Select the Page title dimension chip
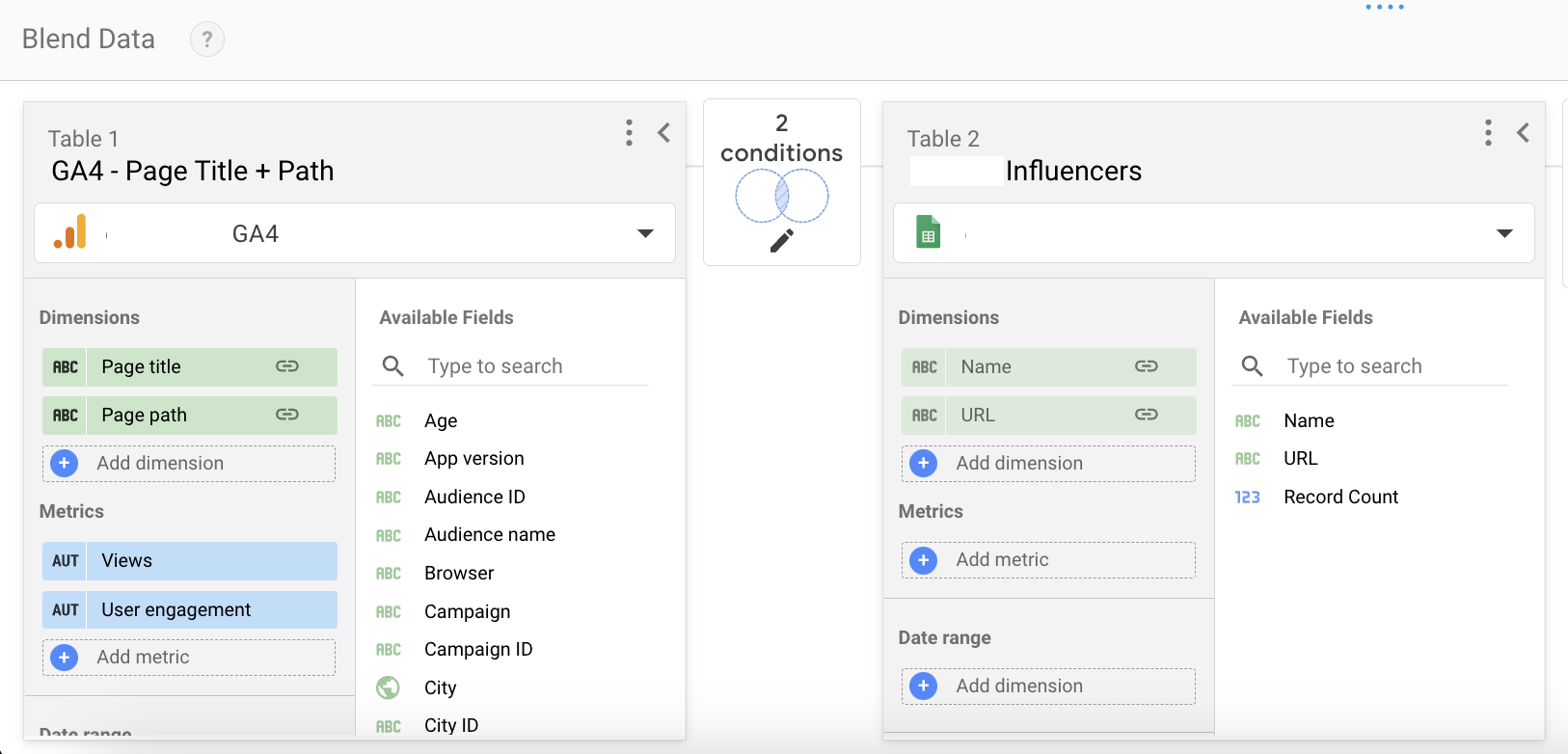 tap(190, 367)
